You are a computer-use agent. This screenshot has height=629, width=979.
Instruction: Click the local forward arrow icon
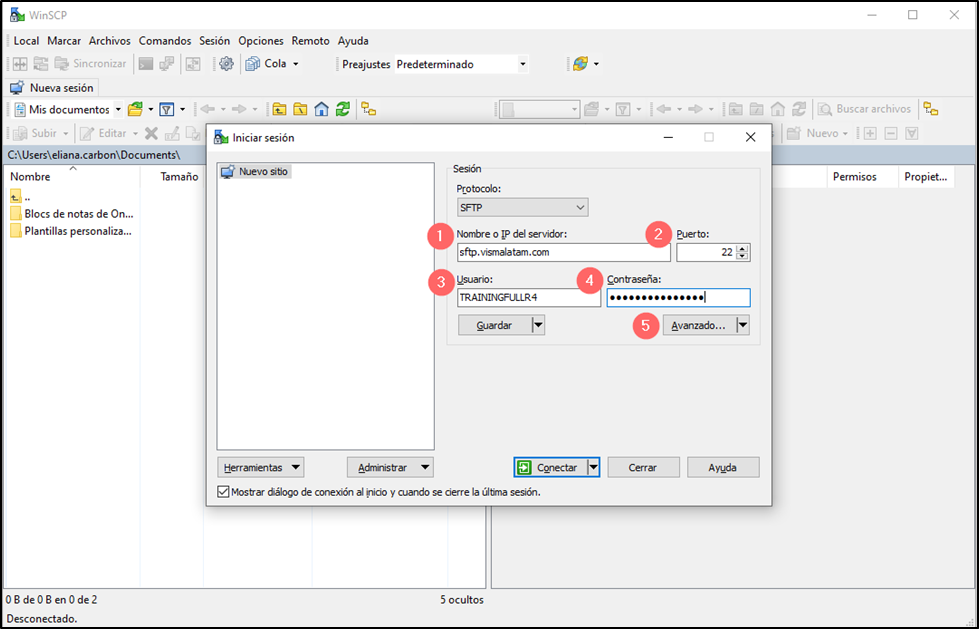coord(239,109)
